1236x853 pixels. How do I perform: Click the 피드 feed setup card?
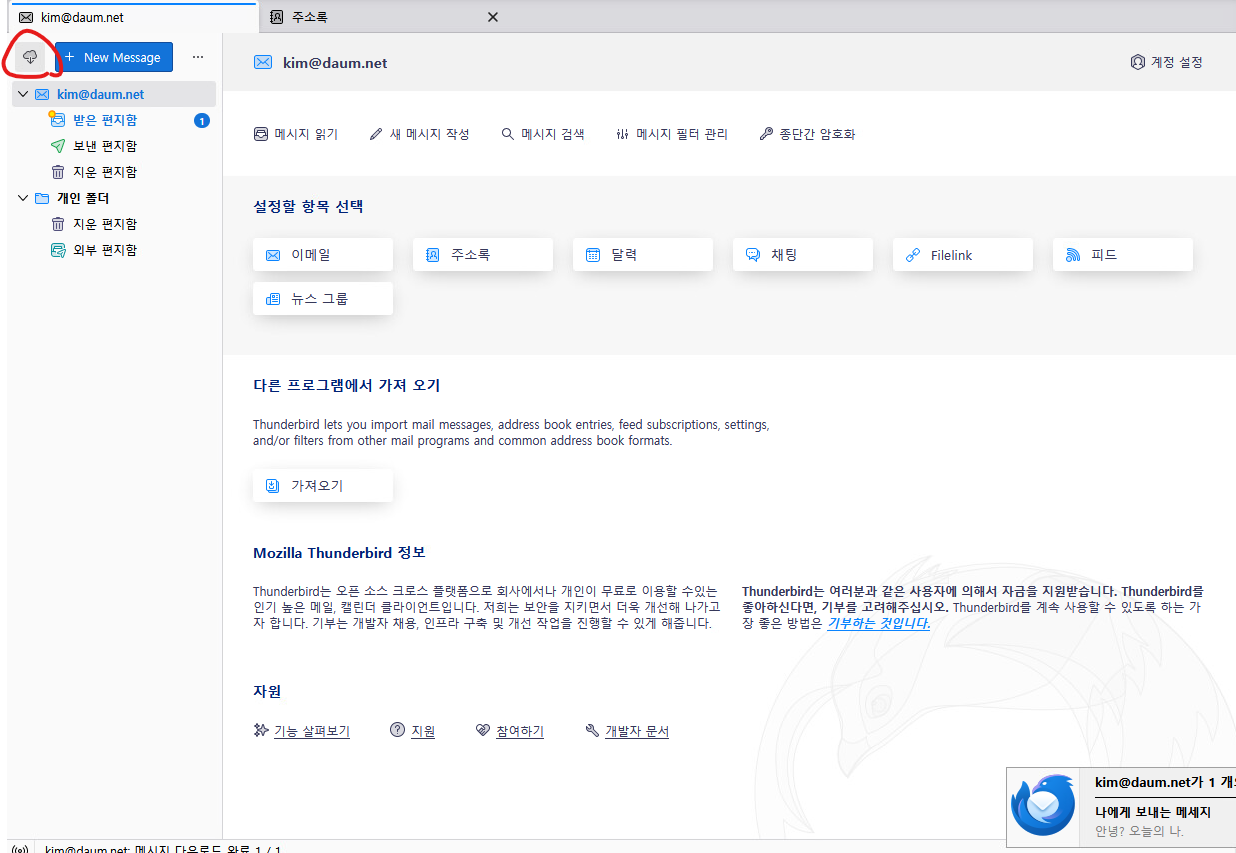pos(1123,255)
